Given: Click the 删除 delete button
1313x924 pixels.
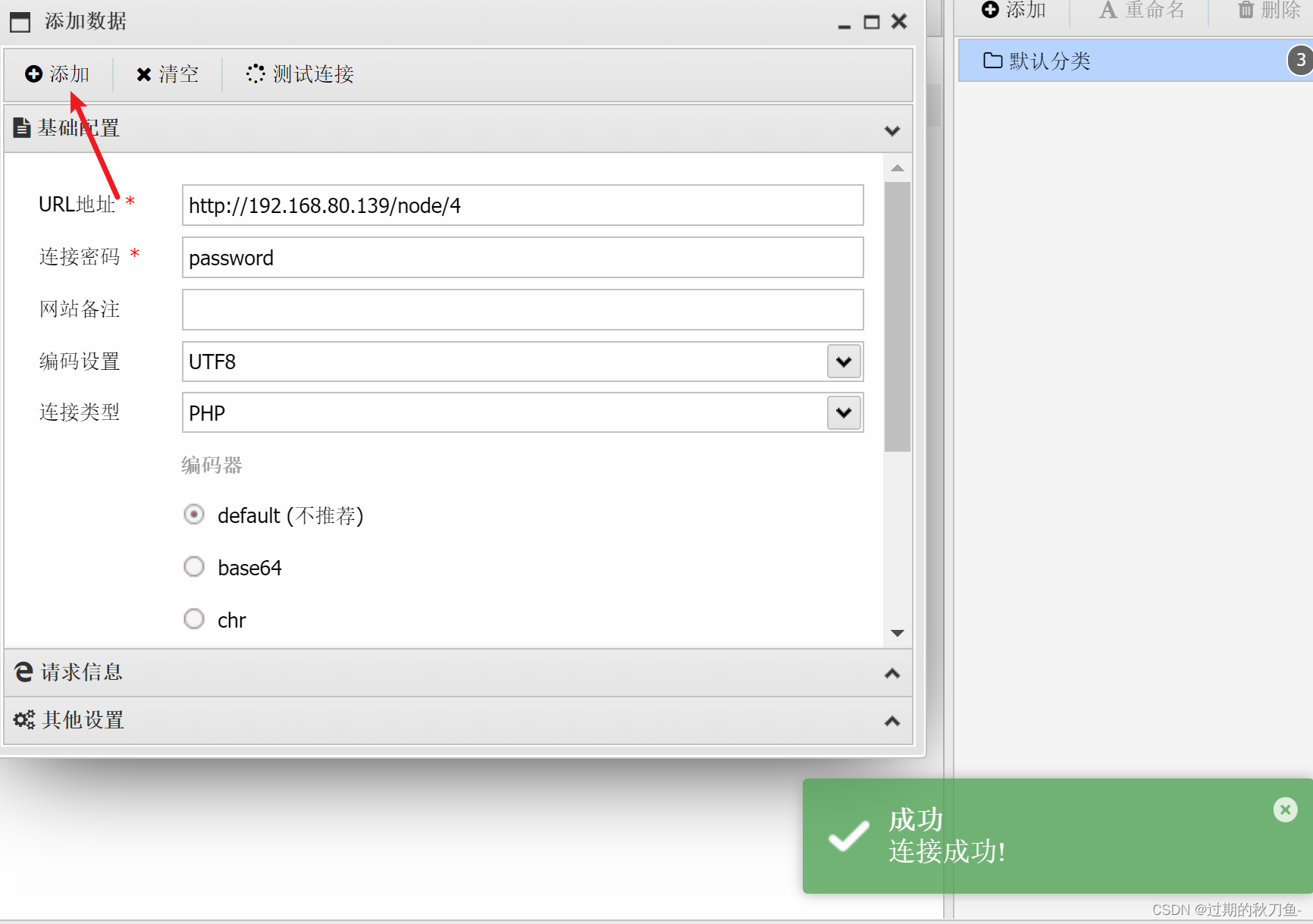Looking at the screenshot, I should point(1269,10).
